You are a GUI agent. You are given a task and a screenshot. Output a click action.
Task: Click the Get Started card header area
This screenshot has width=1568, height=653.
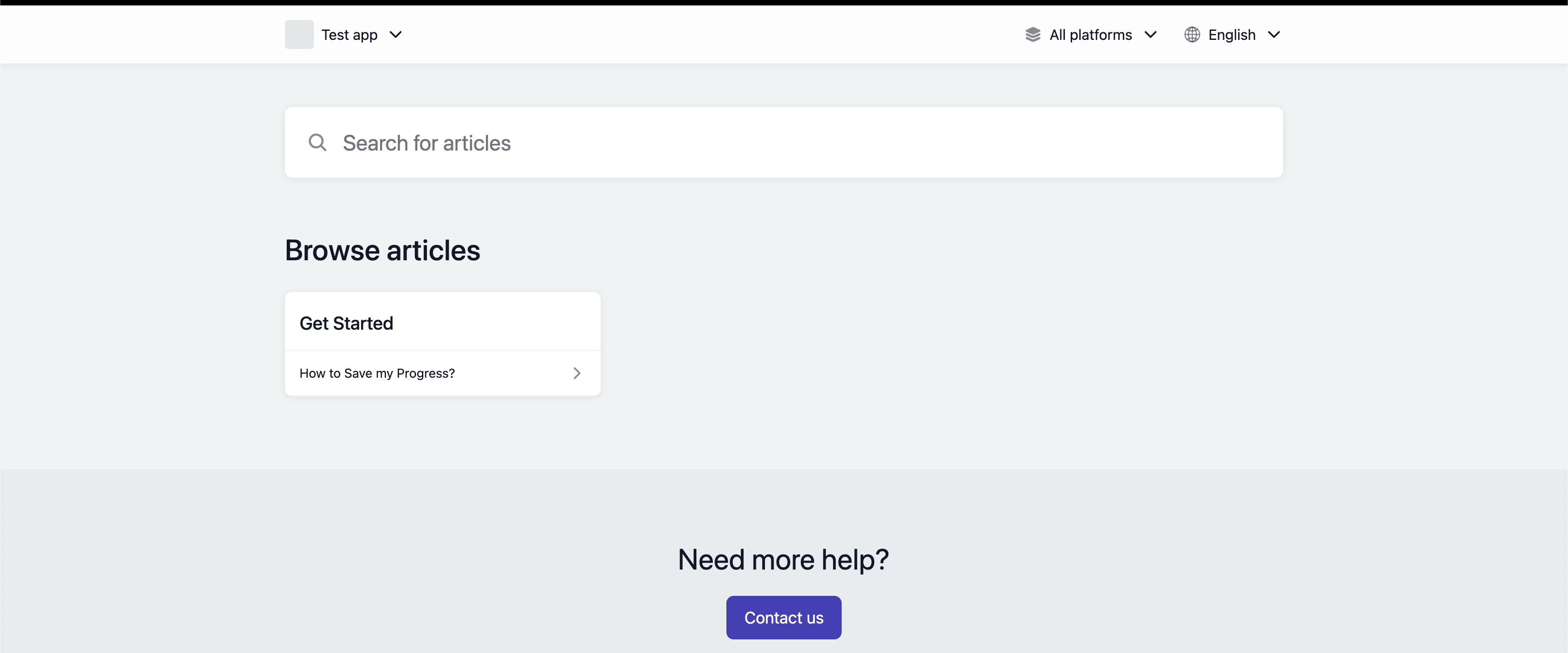pyautogui.click(x=442, y=322)
